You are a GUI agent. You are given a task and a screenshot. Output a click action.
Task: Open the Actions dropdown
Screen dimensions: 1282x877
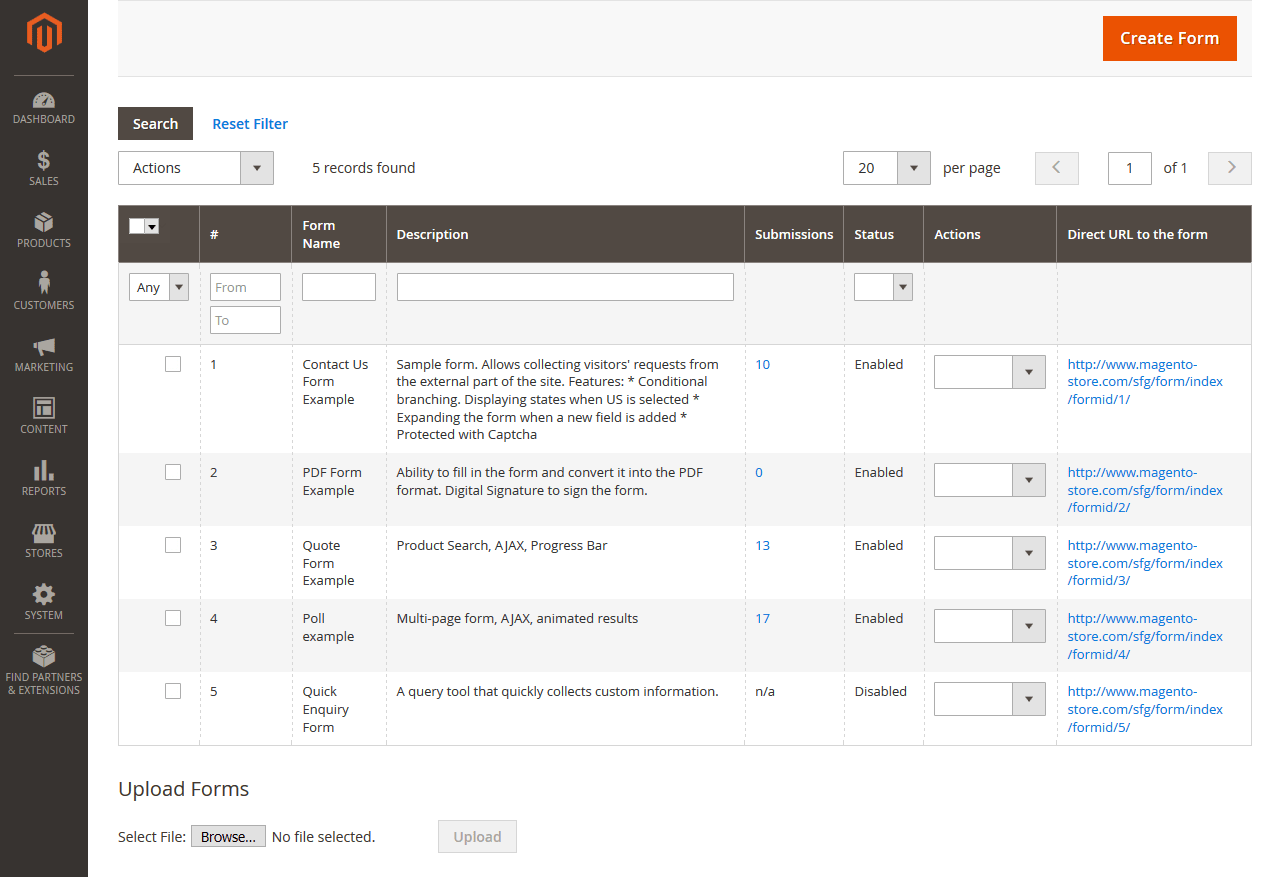pyautogui.click(x=195, y=168)
